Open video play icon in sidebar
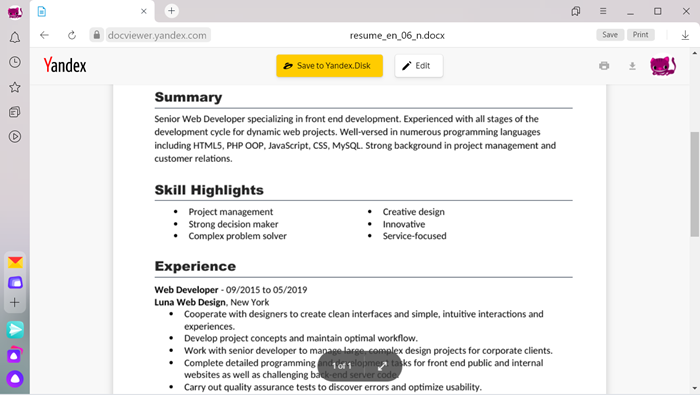700x395 pixels. pos(15,137)
